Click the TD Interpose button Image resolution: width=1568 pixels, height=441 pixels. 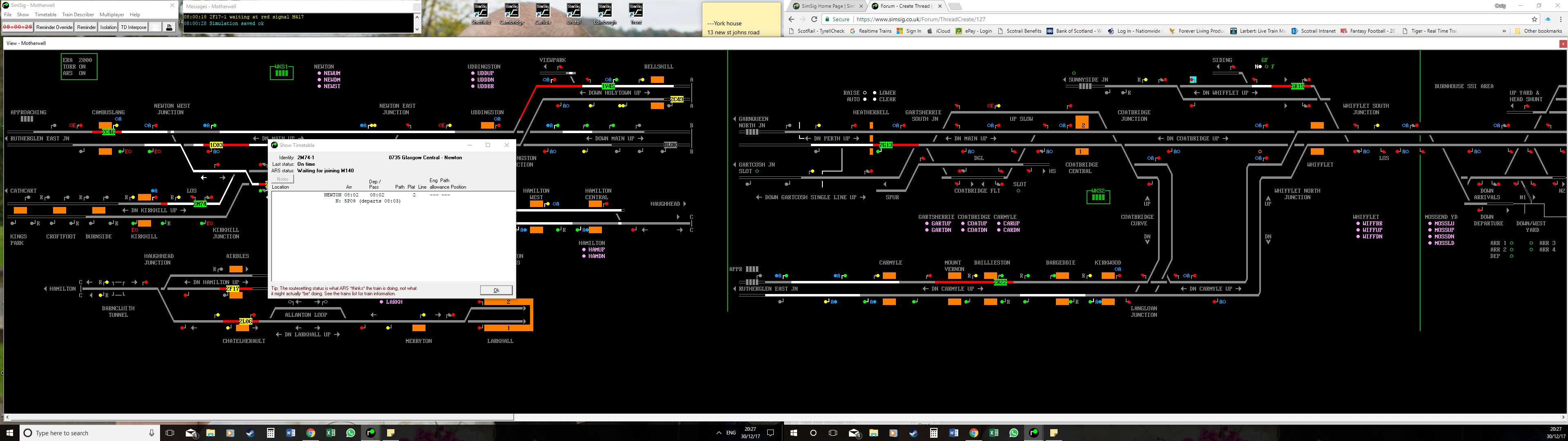(133, 27)
